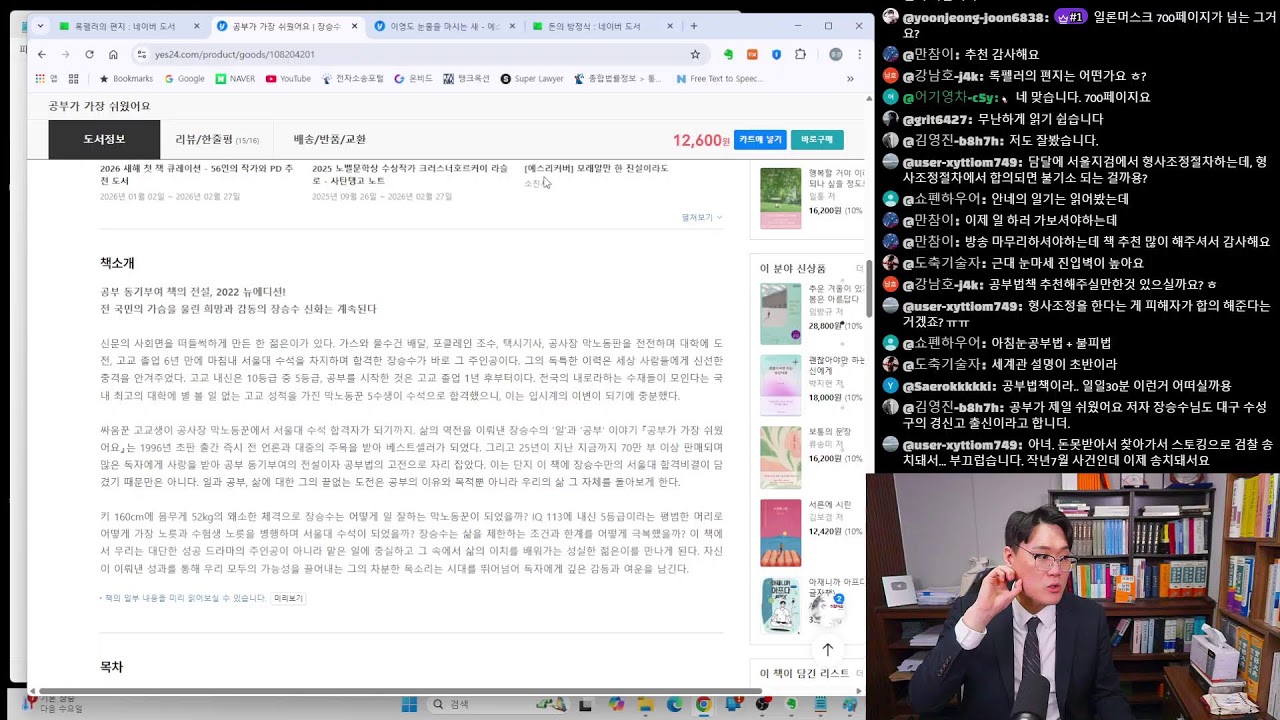
Task: Open Google Chrome from the taskbar
Action: [x=703, y=705]
